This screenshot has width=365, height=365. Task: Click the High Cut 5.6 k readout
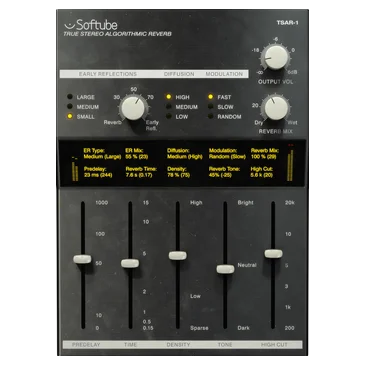262,172
